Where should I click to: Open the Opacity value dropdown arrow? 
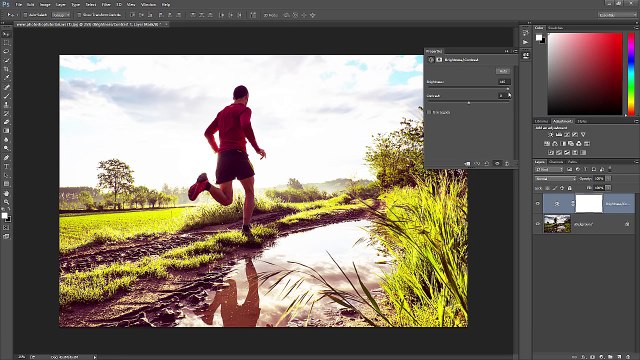click(609, 179)
